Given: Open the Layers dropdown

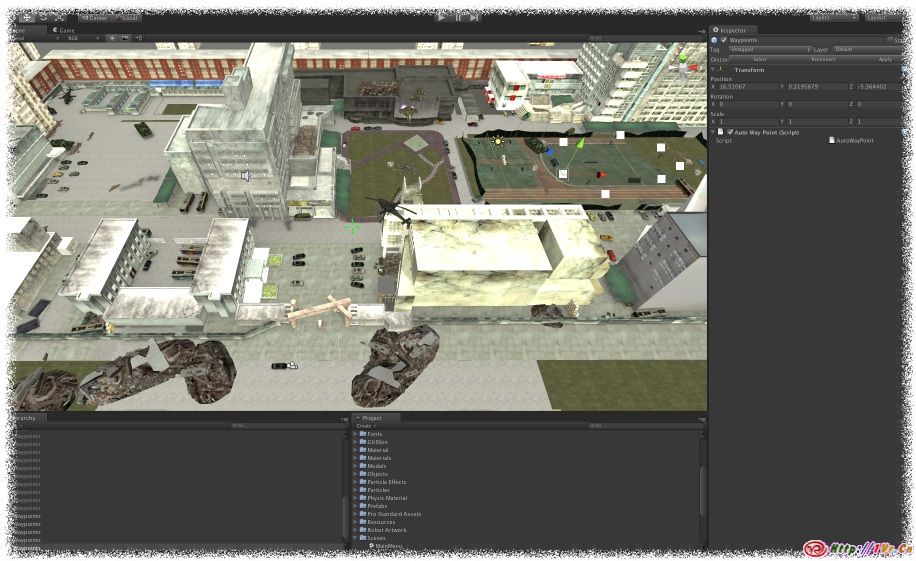Looking at the screenshot, I should (833, 17).
